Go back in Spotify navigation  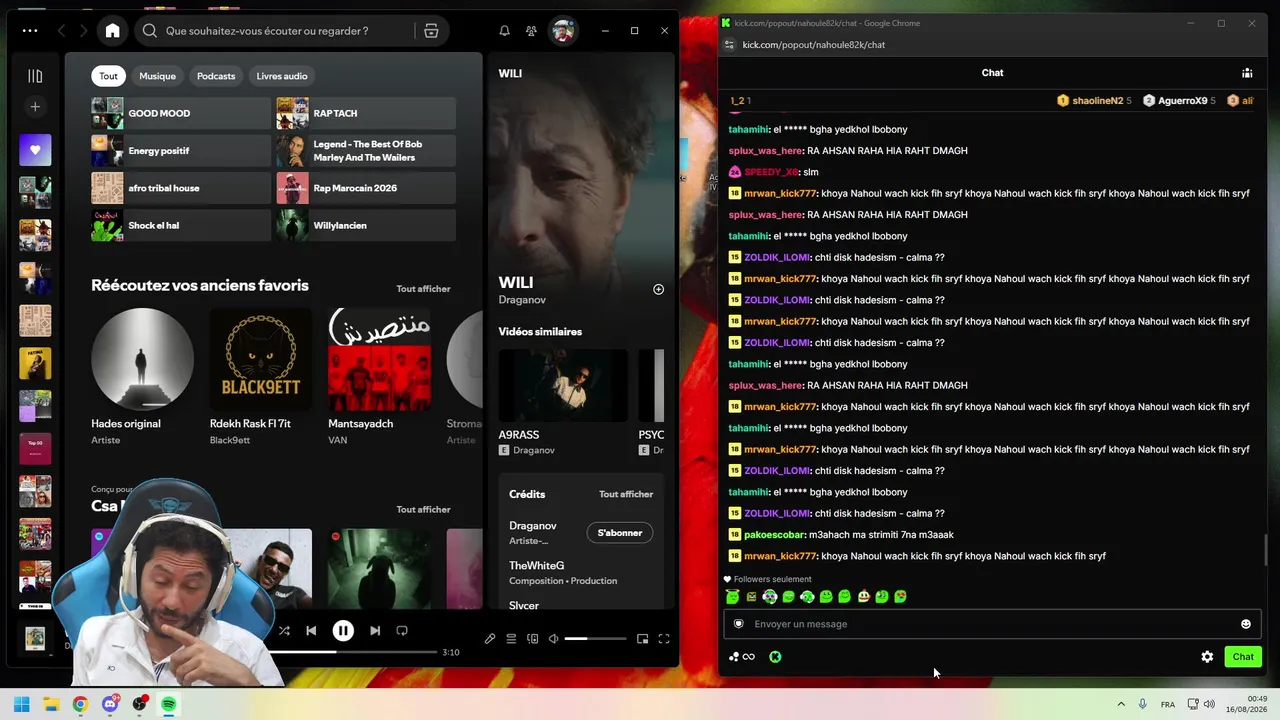coord(62,31)
